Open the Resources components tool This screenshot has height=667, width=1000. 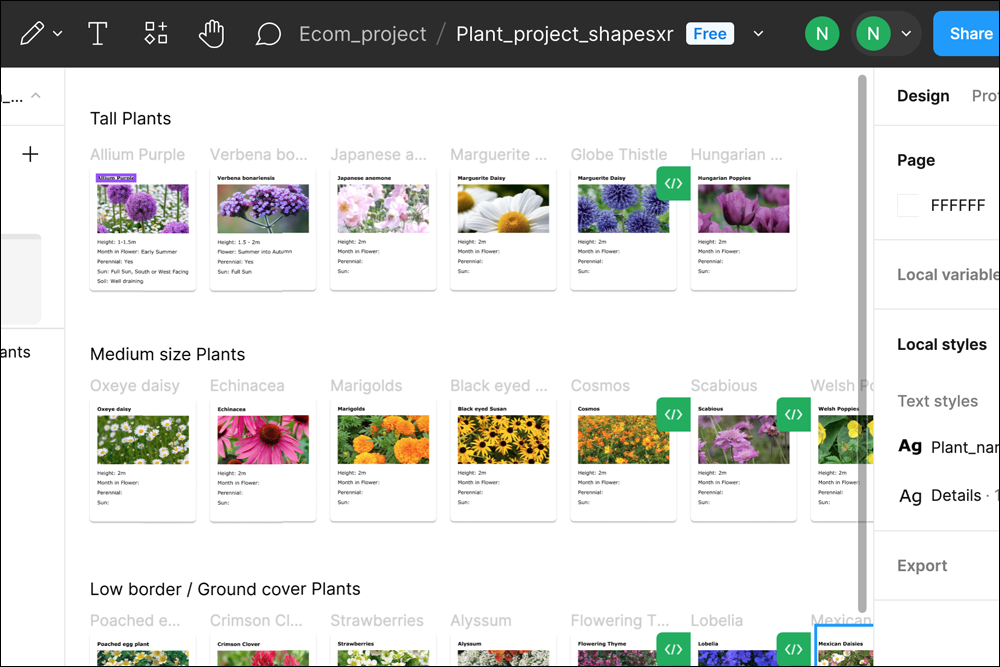click(156, 34)
